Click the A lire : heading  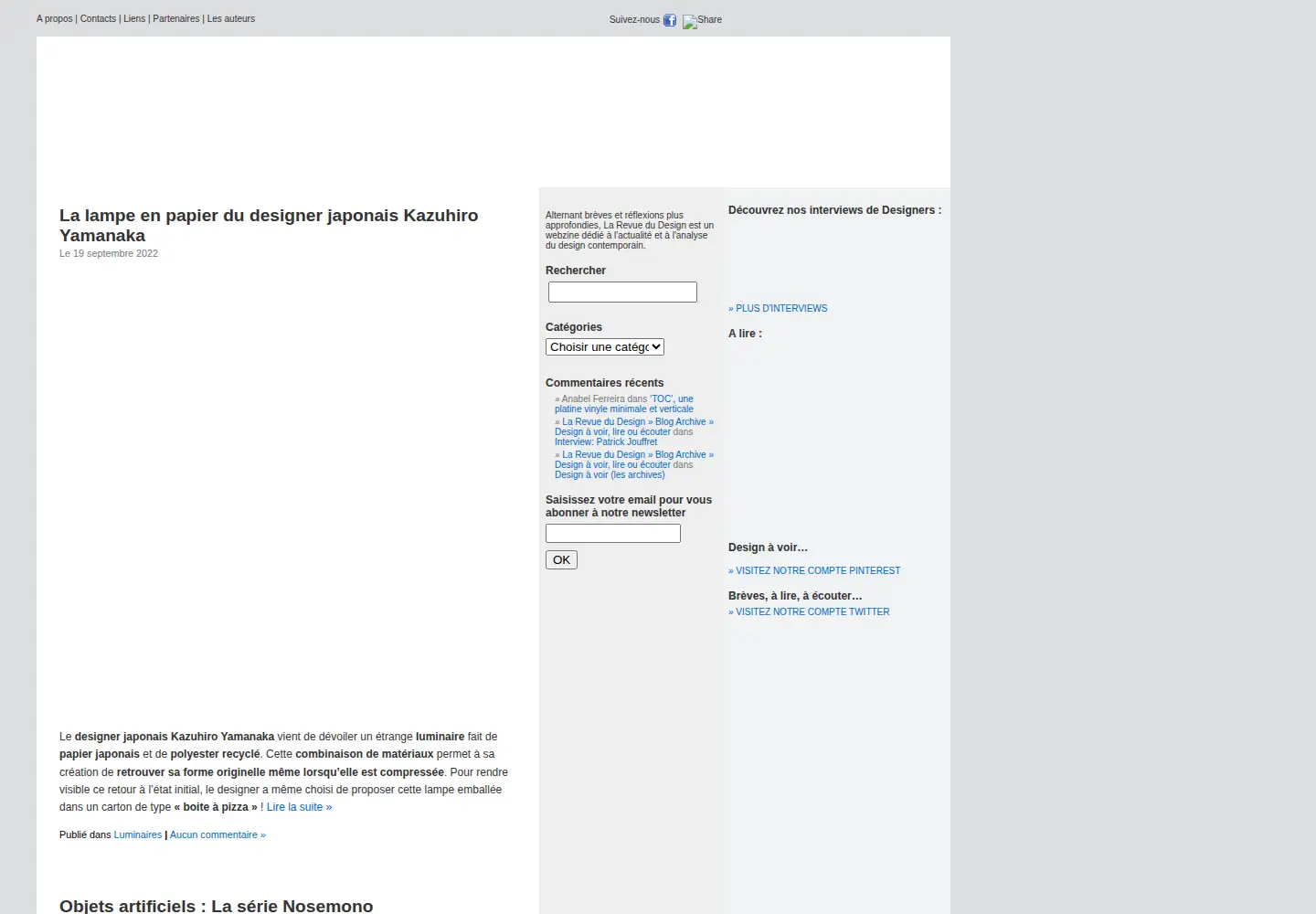745,334
